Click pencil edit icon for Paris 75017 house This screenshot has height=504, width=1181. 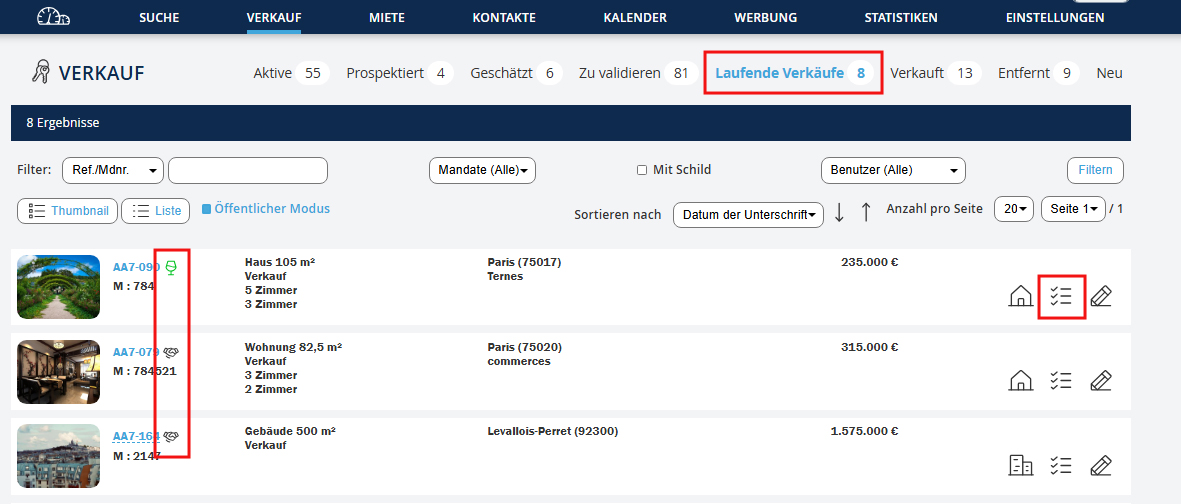coord(1101,296)
